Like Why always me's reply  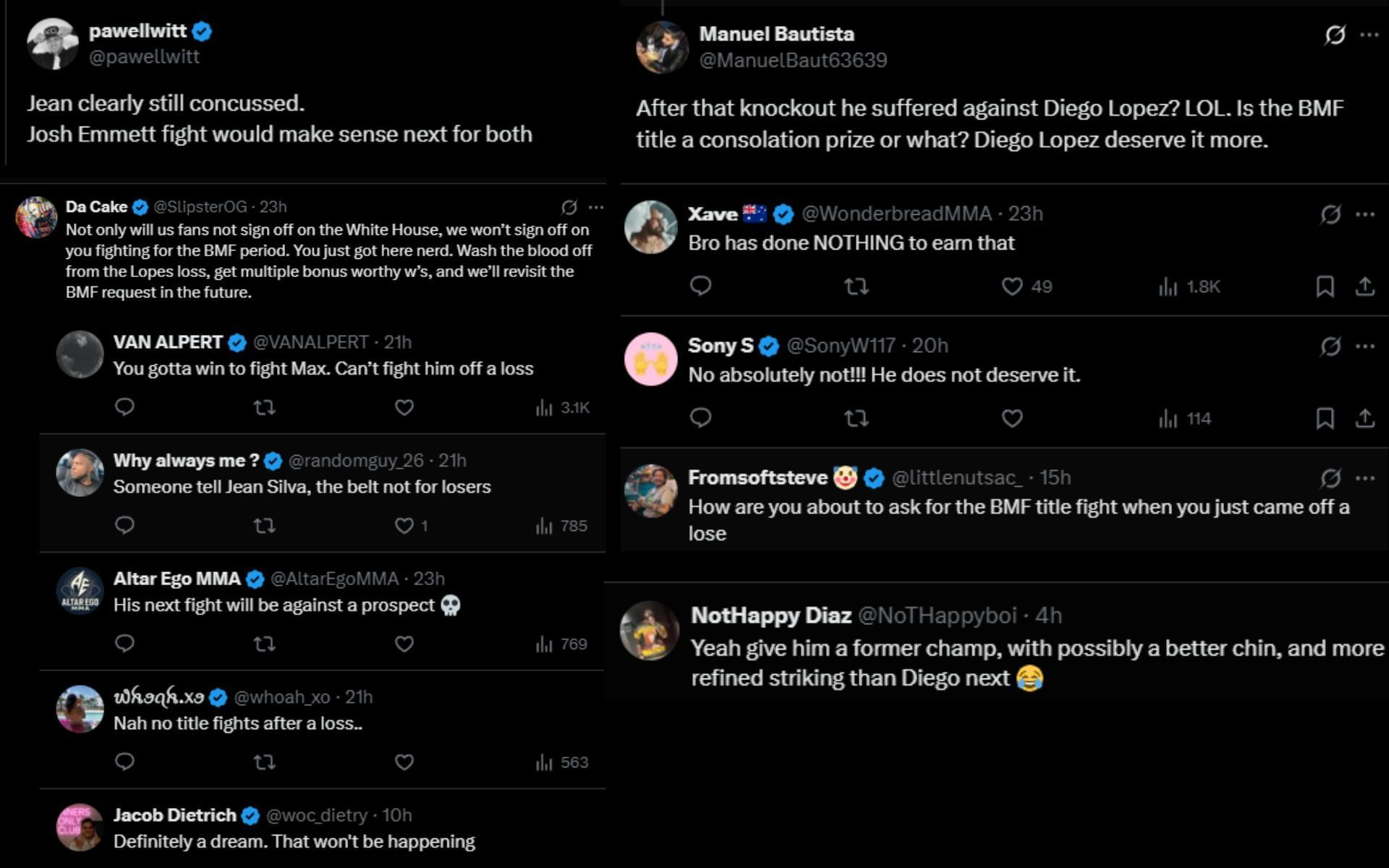pos(404,526)
